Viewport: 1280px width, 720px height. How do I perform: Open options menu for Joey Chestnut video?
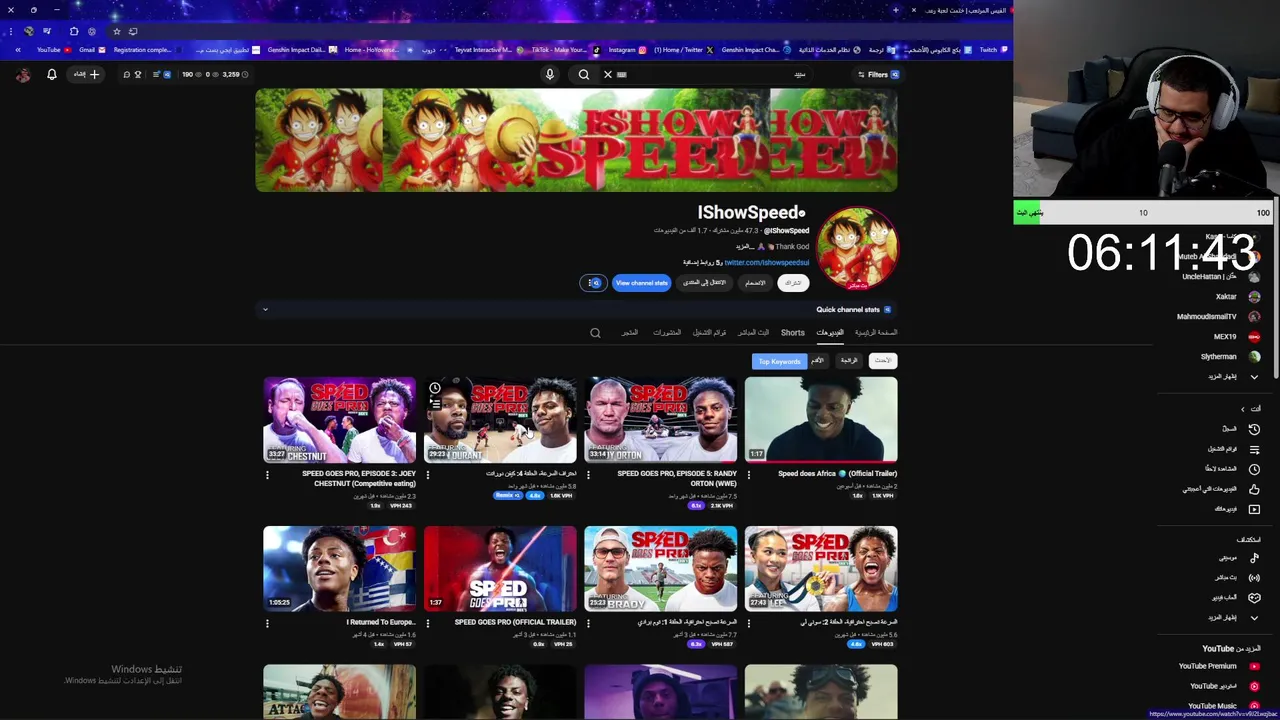tap(267, 475)
